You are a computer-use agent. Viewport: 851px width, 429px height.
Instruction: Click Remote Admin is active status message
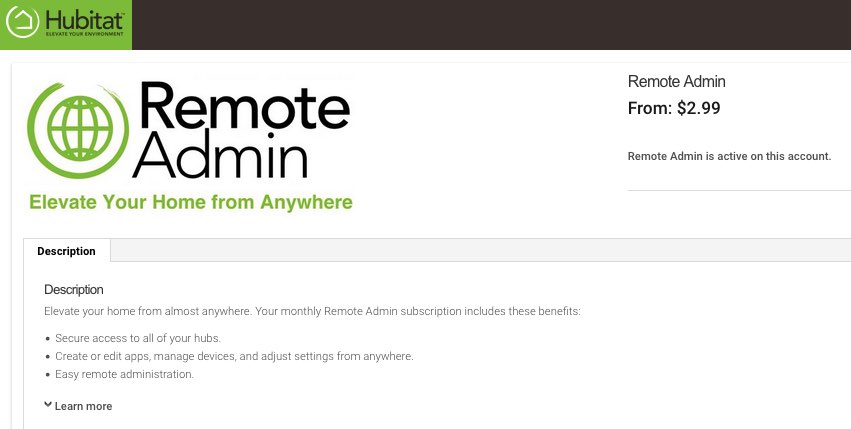[x=729, y=156]
